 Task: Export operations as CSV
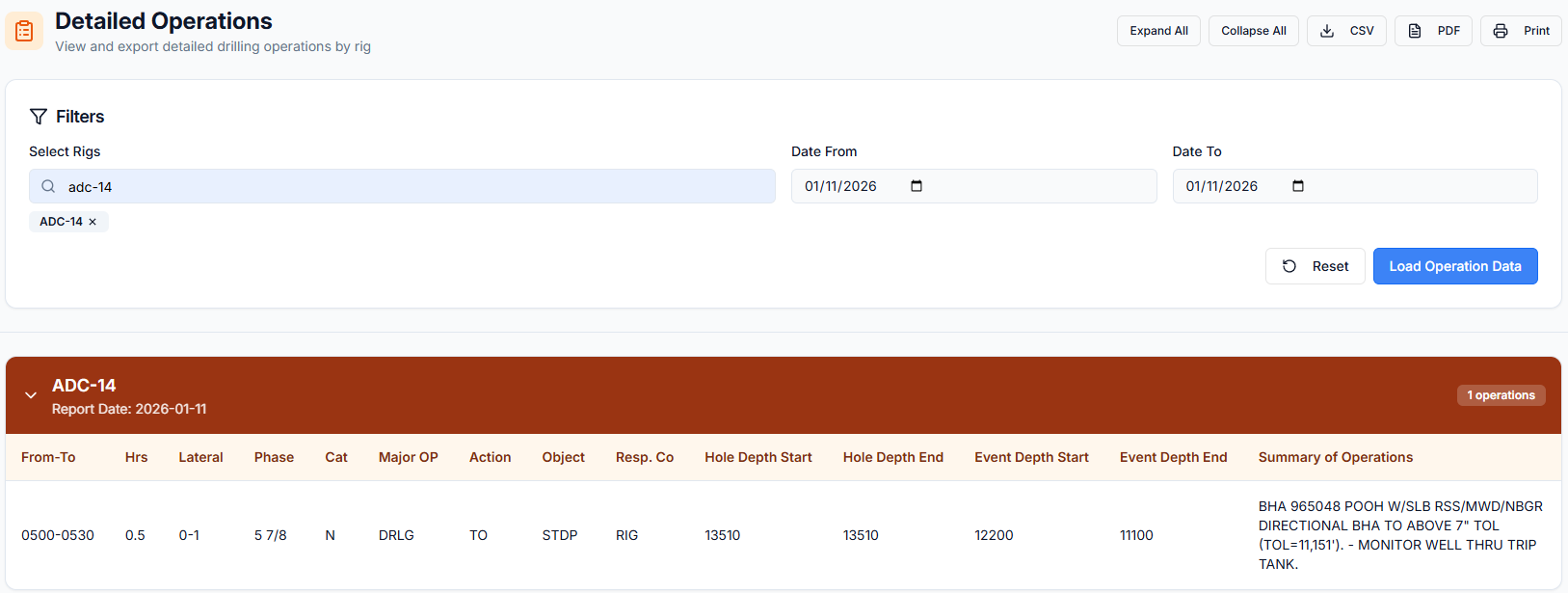point(1346,31)
